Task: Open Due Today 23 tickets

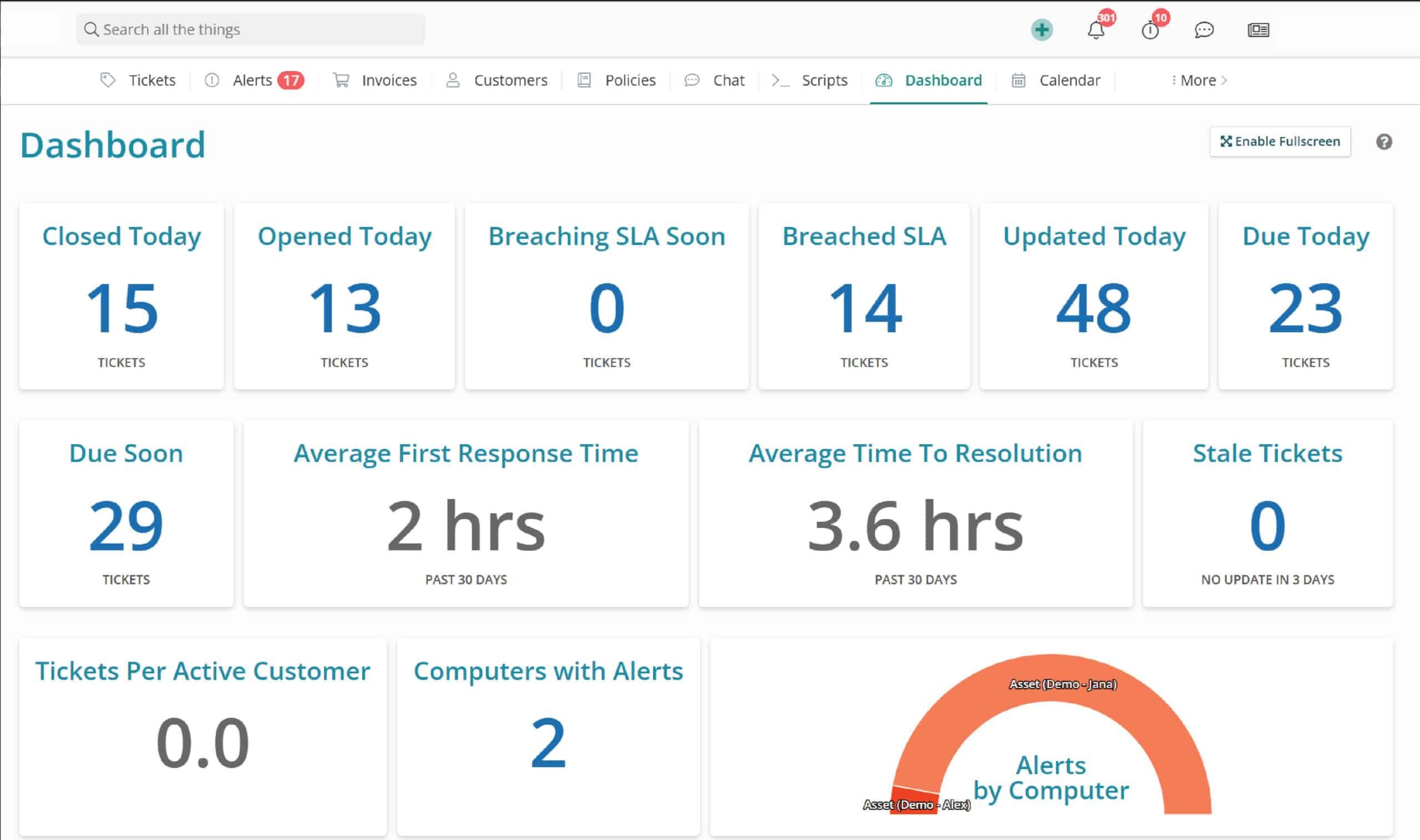Action: click(1305, 308)
